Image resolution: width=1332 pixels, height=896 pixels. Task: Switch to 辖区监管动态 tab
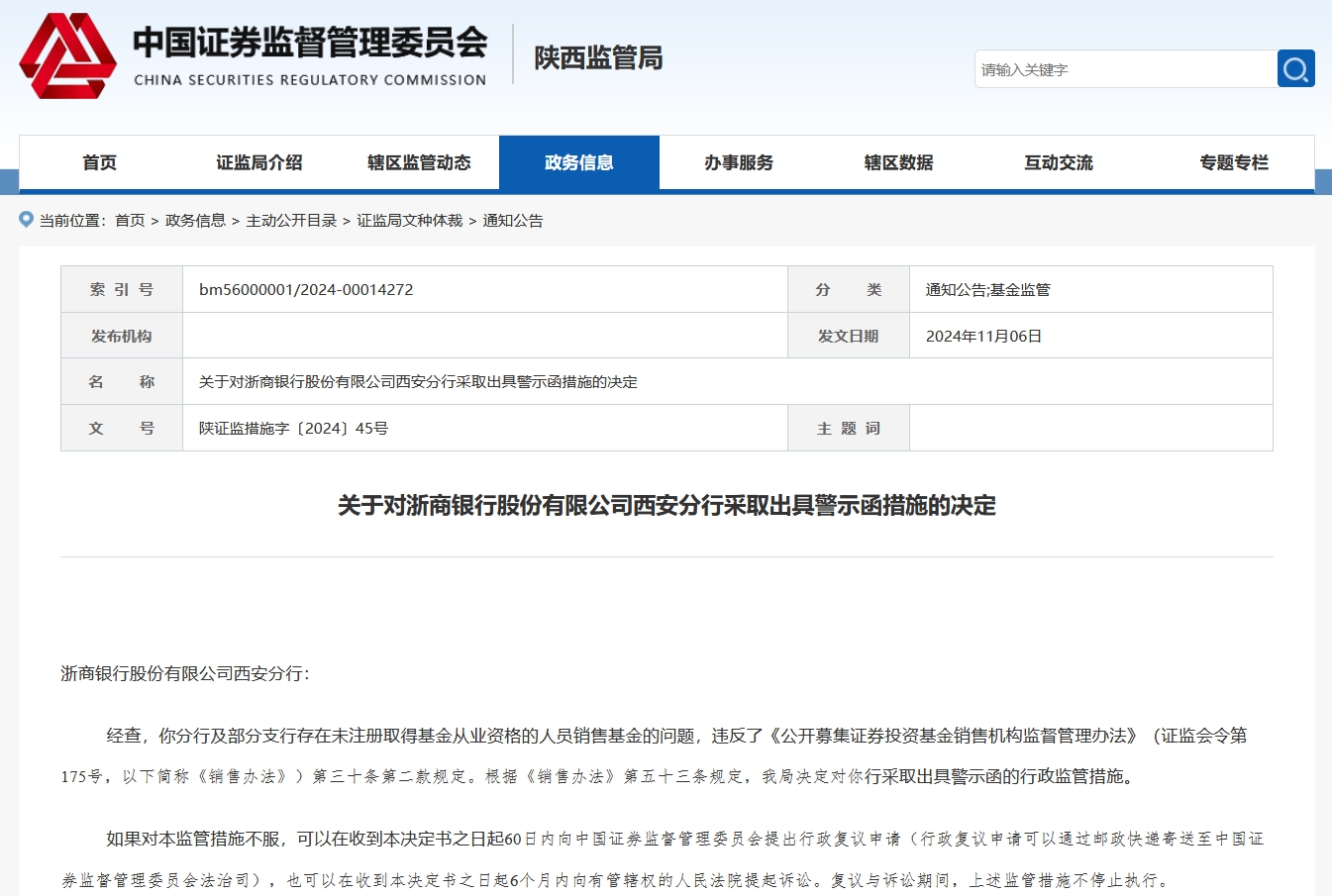point(419,162)
